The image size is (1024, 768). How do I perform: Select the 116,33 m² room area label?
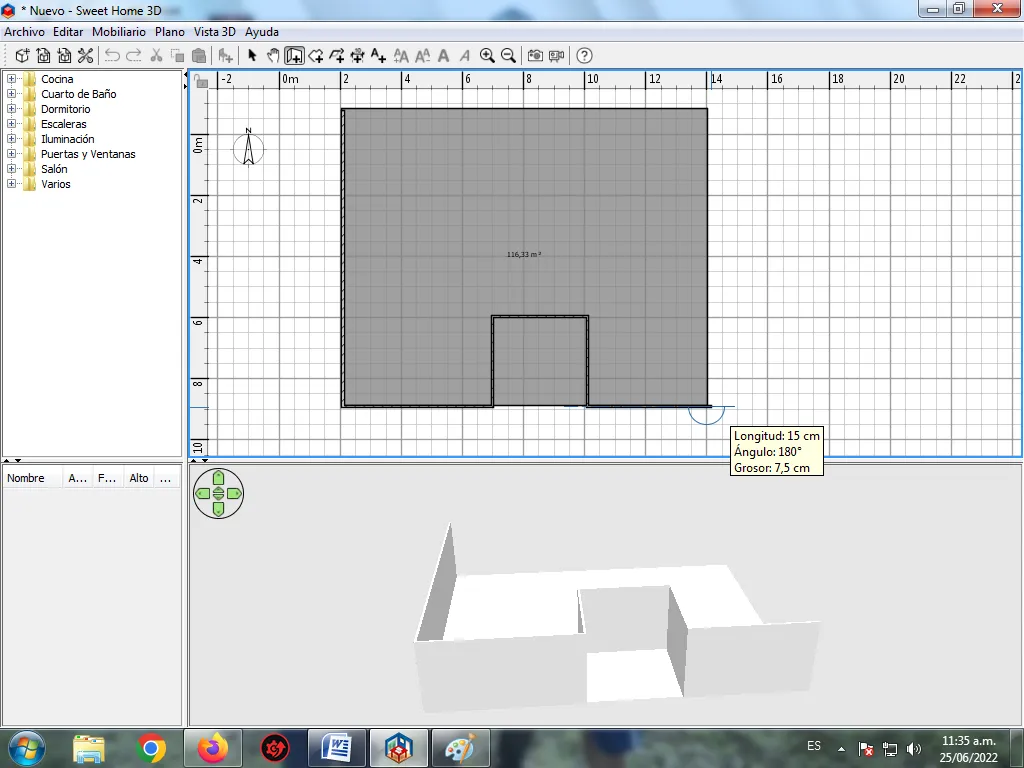click(524, 255)
